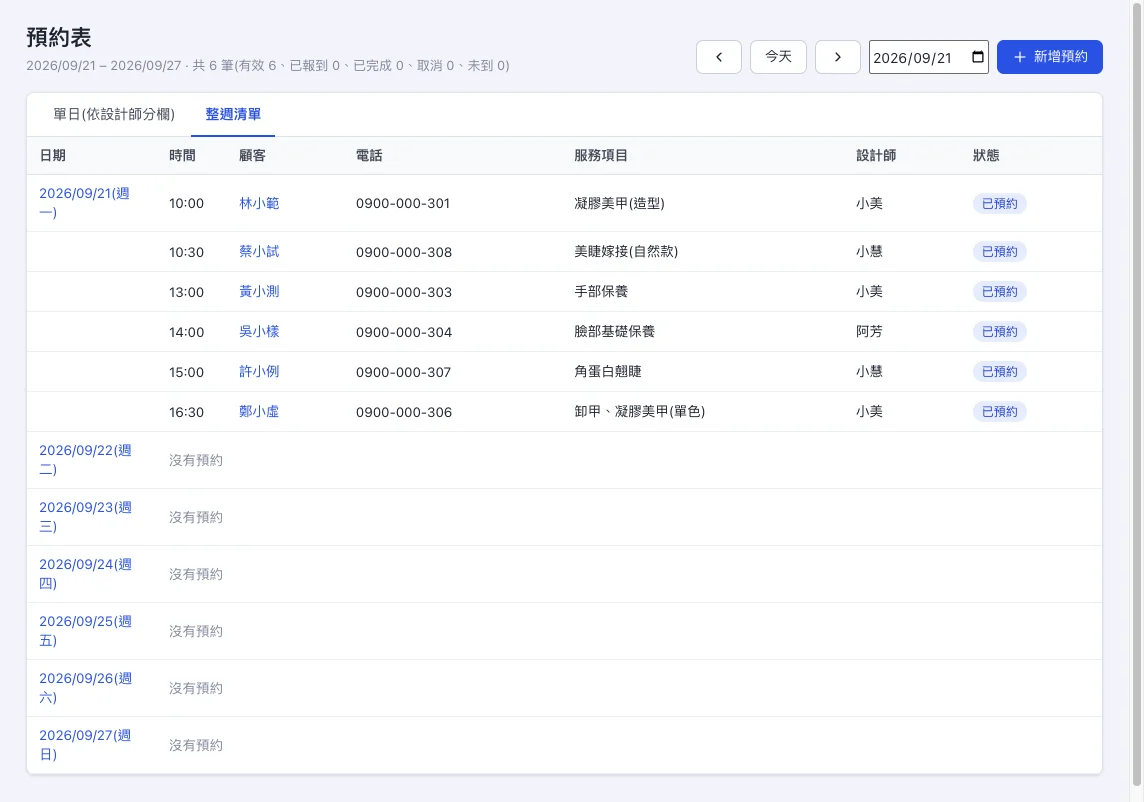Click the 14:00 time cell
1144x802 pixels.
pos(186,332)
